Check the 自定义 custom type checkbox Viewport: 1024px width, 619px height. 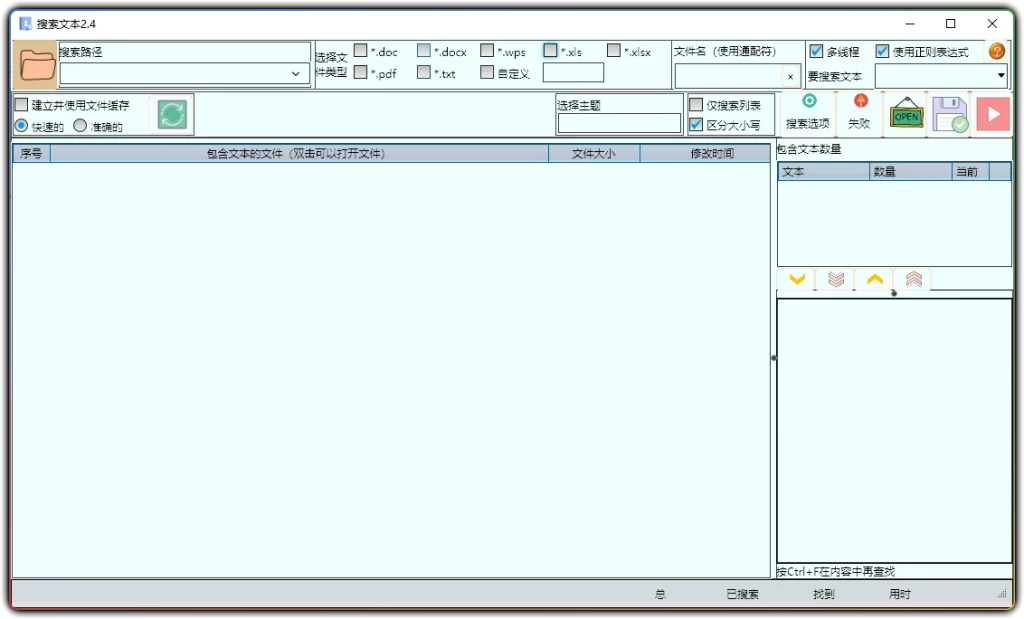tap(487, 72)
